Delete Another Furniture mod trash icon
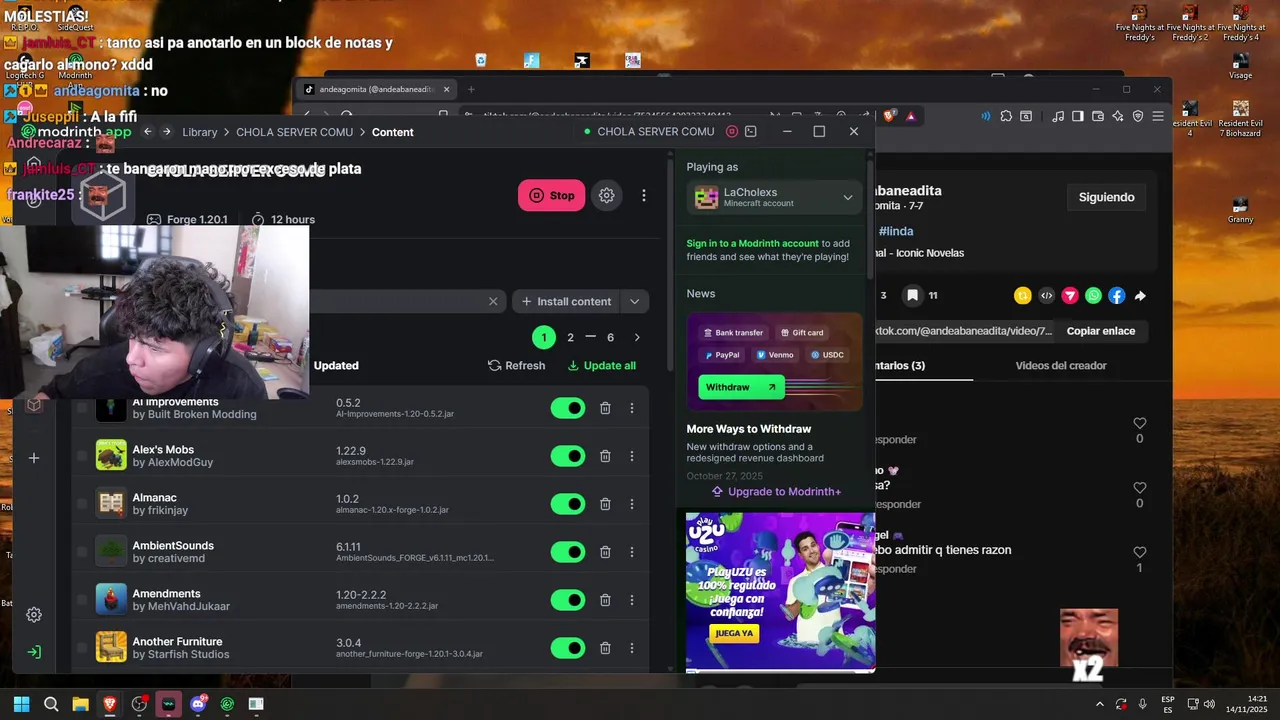Viewport: 1280px width, 720px height. [x=605, y=648]
